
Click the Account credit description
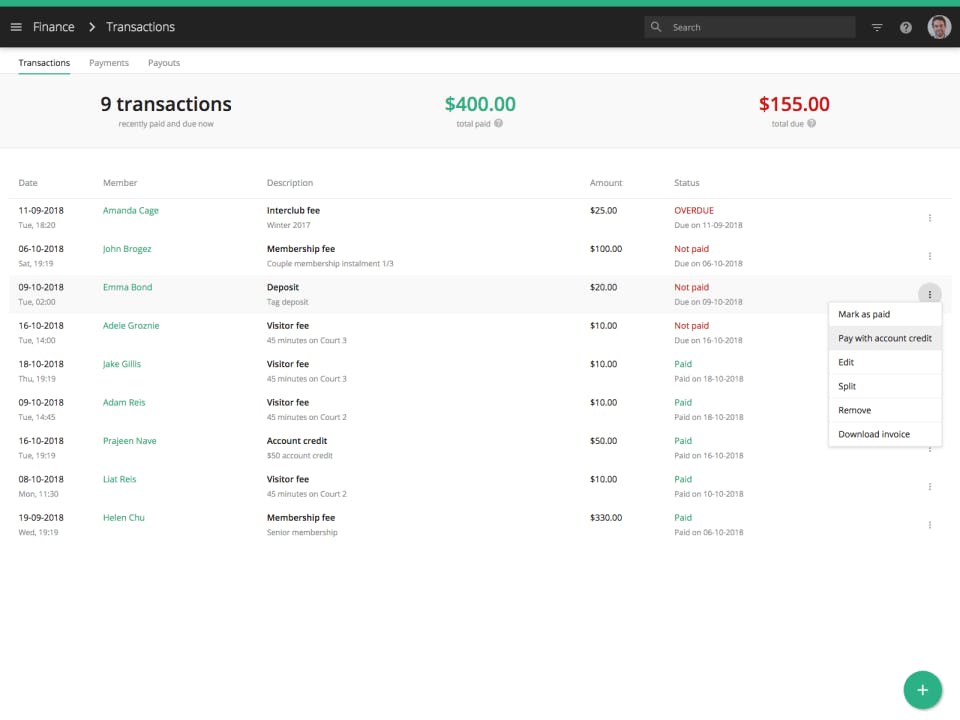pyautogui.click(x=297, y=441)
